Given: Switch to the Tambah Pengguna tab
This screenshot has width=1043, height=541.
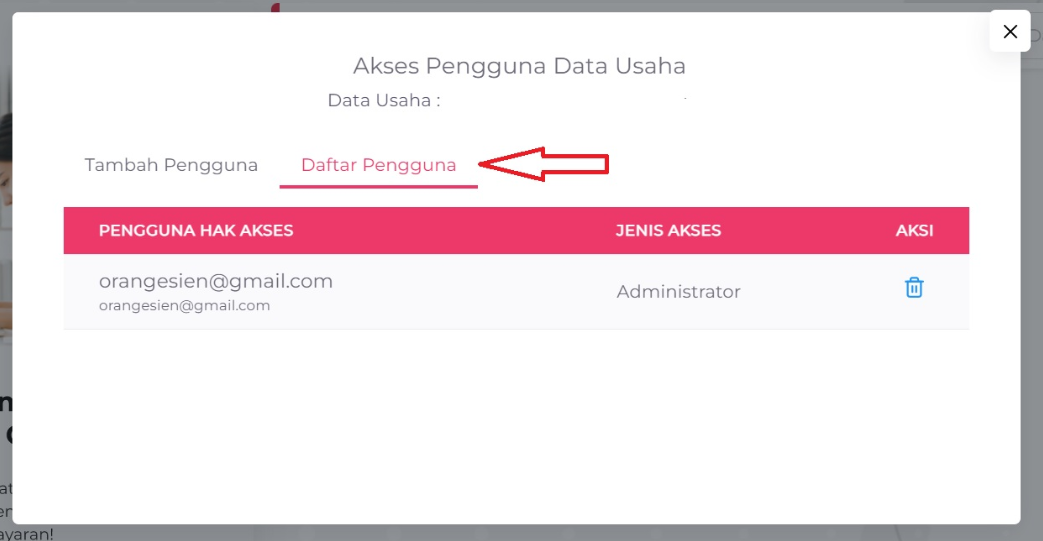Looking at the screenshot, I should pyautogui.click(x=171, y=165).
